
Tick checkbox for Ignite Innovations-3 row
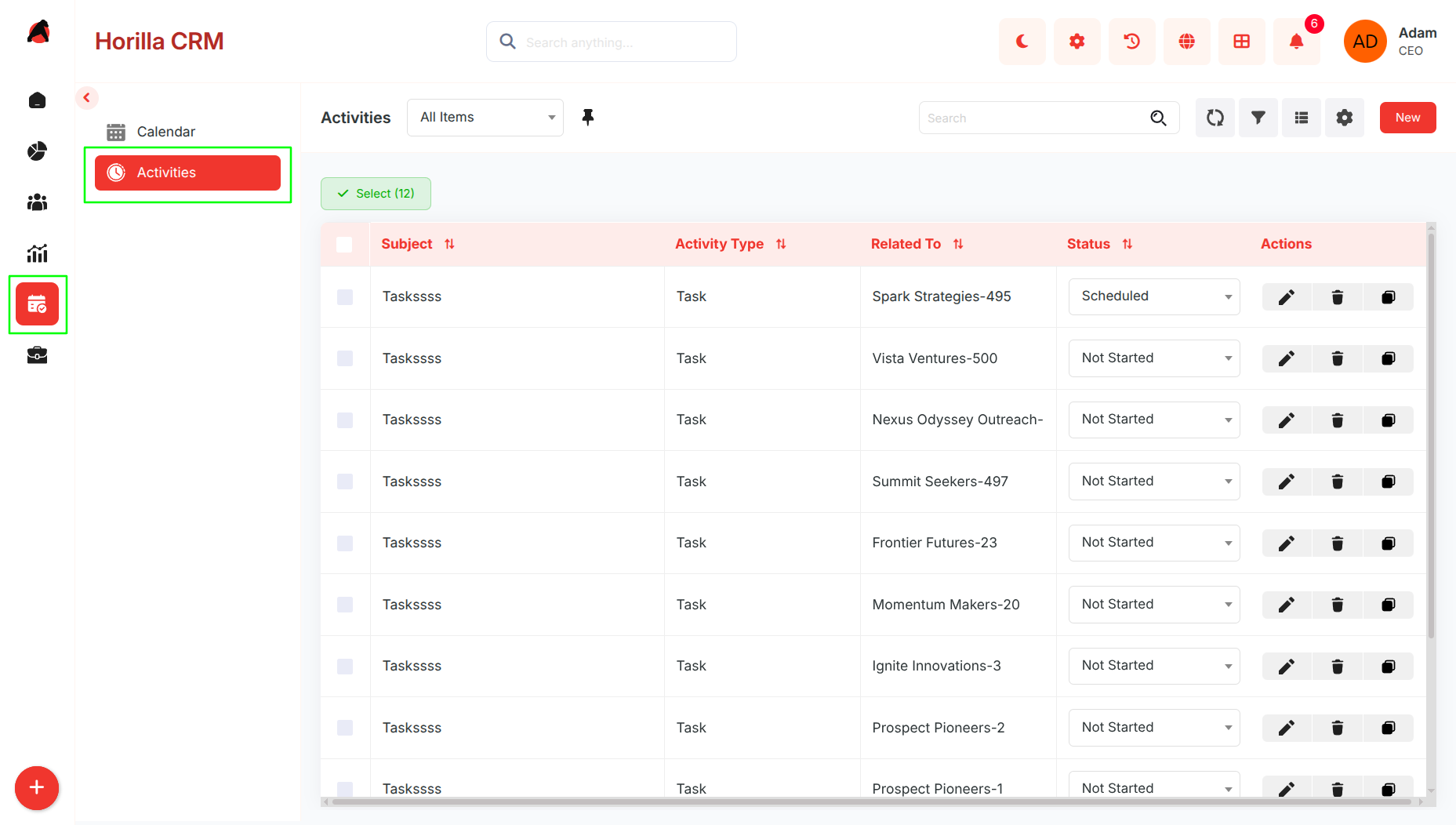345,667
